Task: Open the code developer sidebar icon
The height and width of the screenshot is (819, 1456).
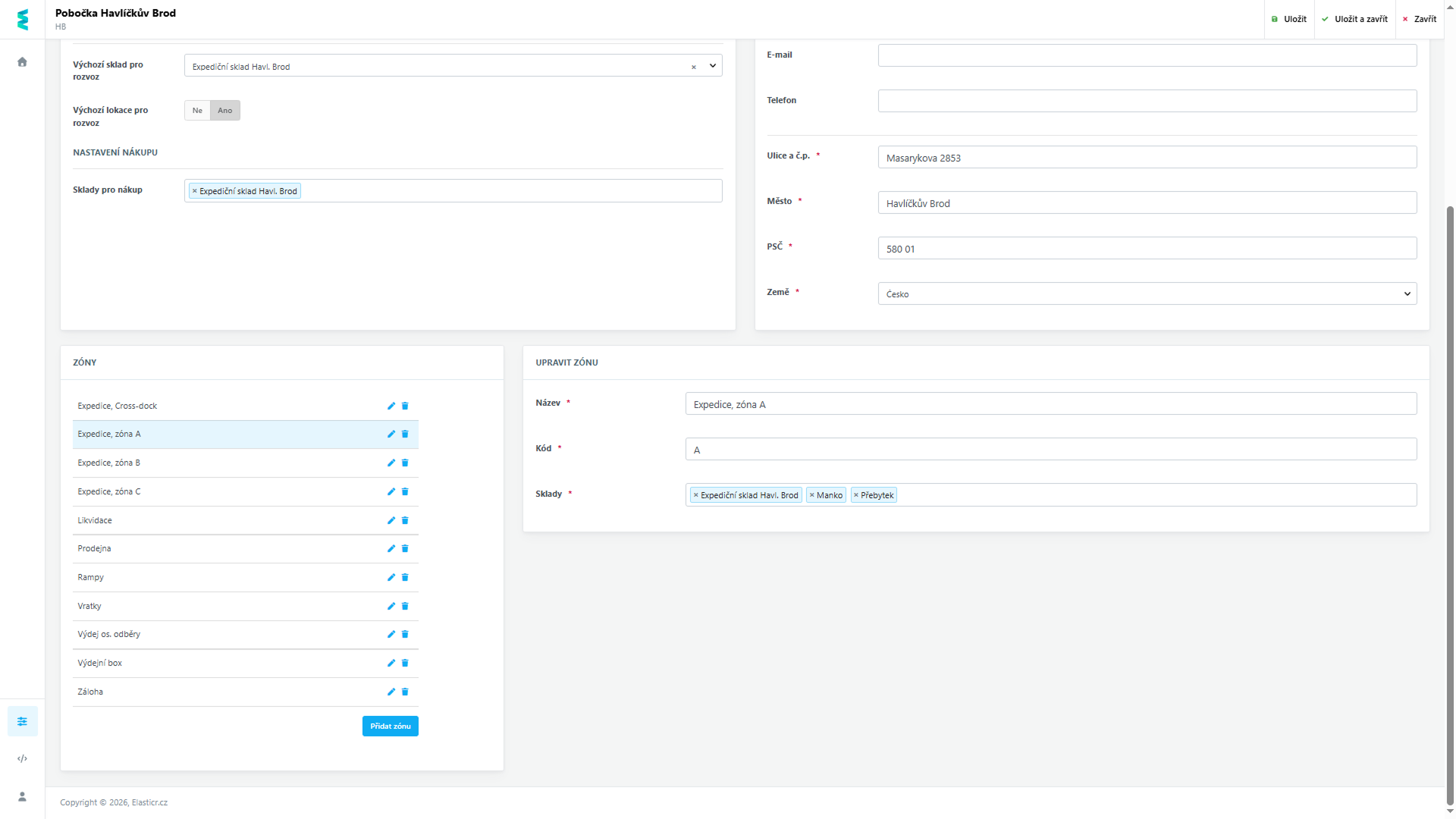Action: [22, 758]
